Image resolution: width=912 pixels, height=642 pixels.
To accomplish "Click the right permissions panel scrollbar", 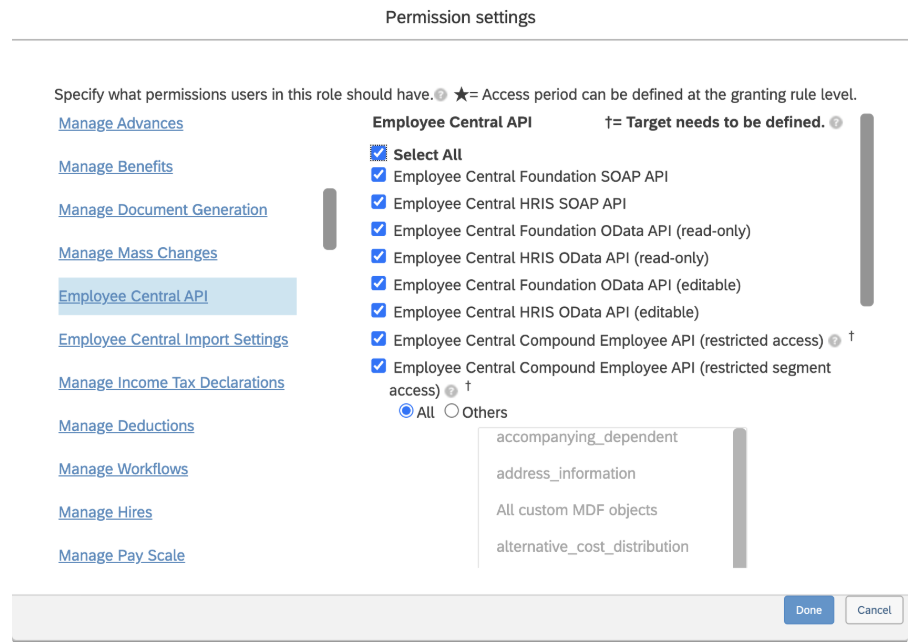I will click(x=866, y=209).
